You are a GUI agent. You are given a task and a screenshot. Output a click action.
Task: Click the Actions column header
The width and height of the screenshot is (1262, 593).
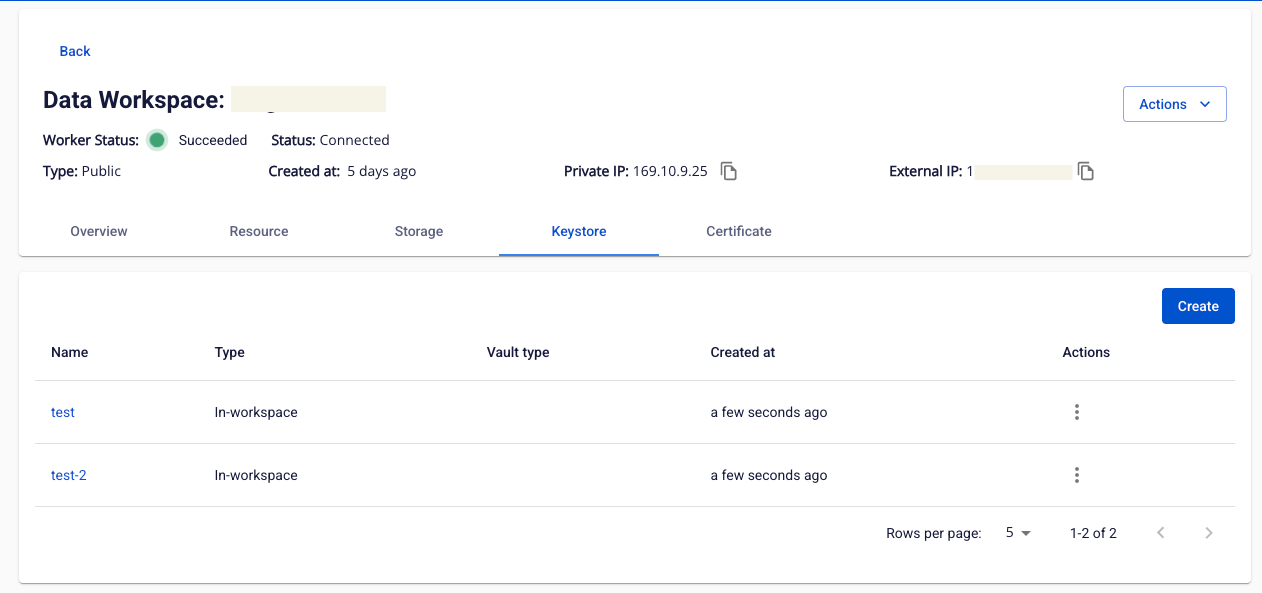1086,352
